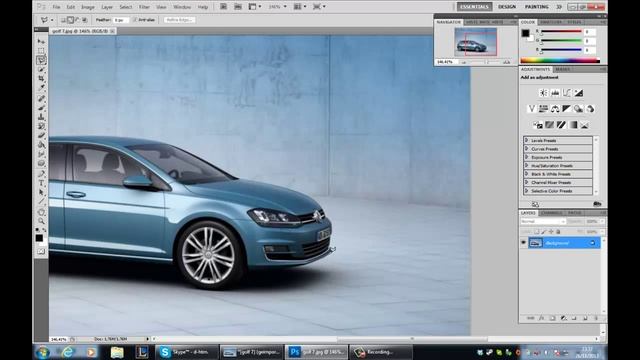Add a Black & White adjustment
Image resolution: width=640 pixels, height=360 pixels.
coord(567,109)
